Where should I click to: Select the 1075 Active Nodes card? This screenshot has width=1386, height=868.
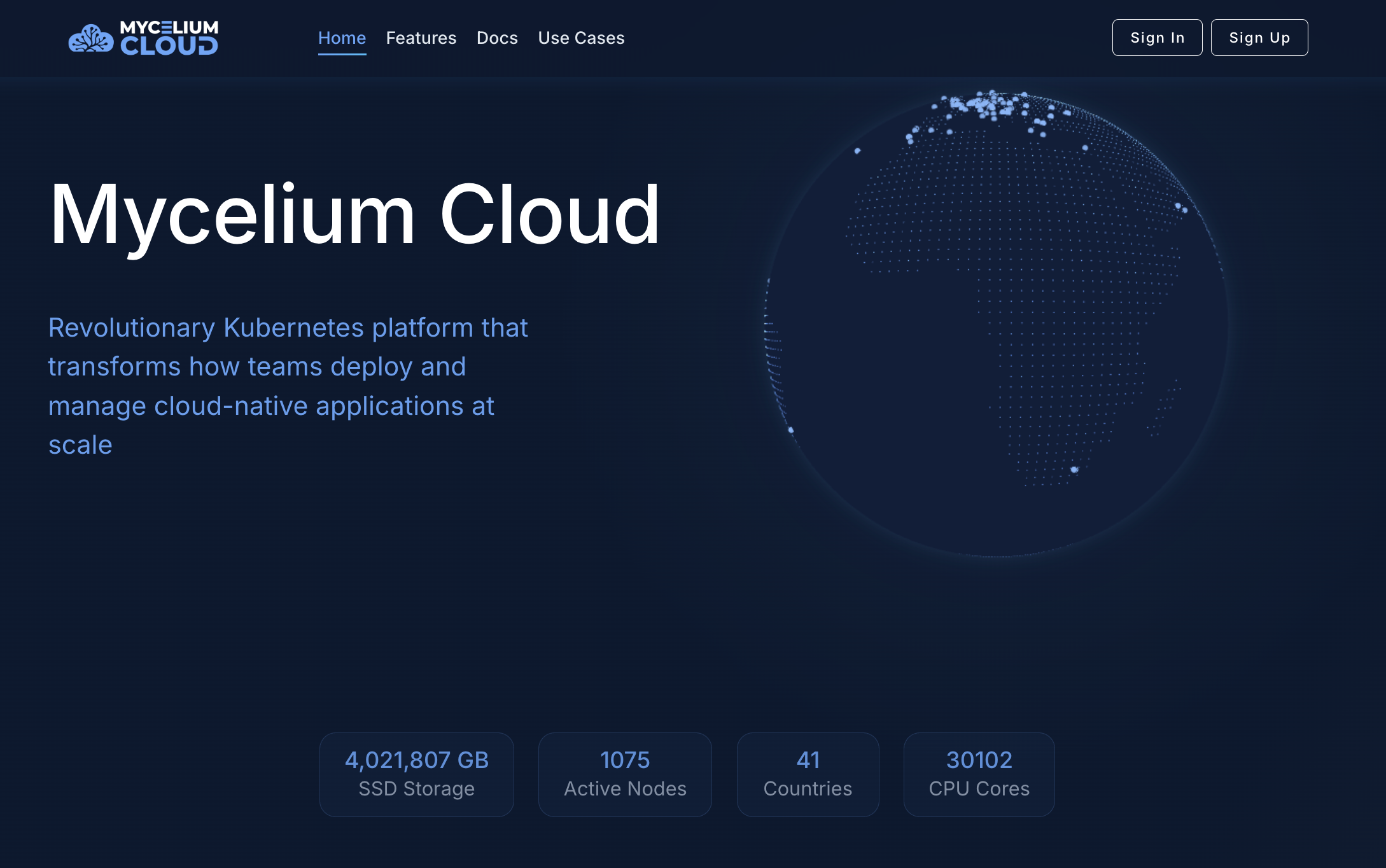[625, 774]
